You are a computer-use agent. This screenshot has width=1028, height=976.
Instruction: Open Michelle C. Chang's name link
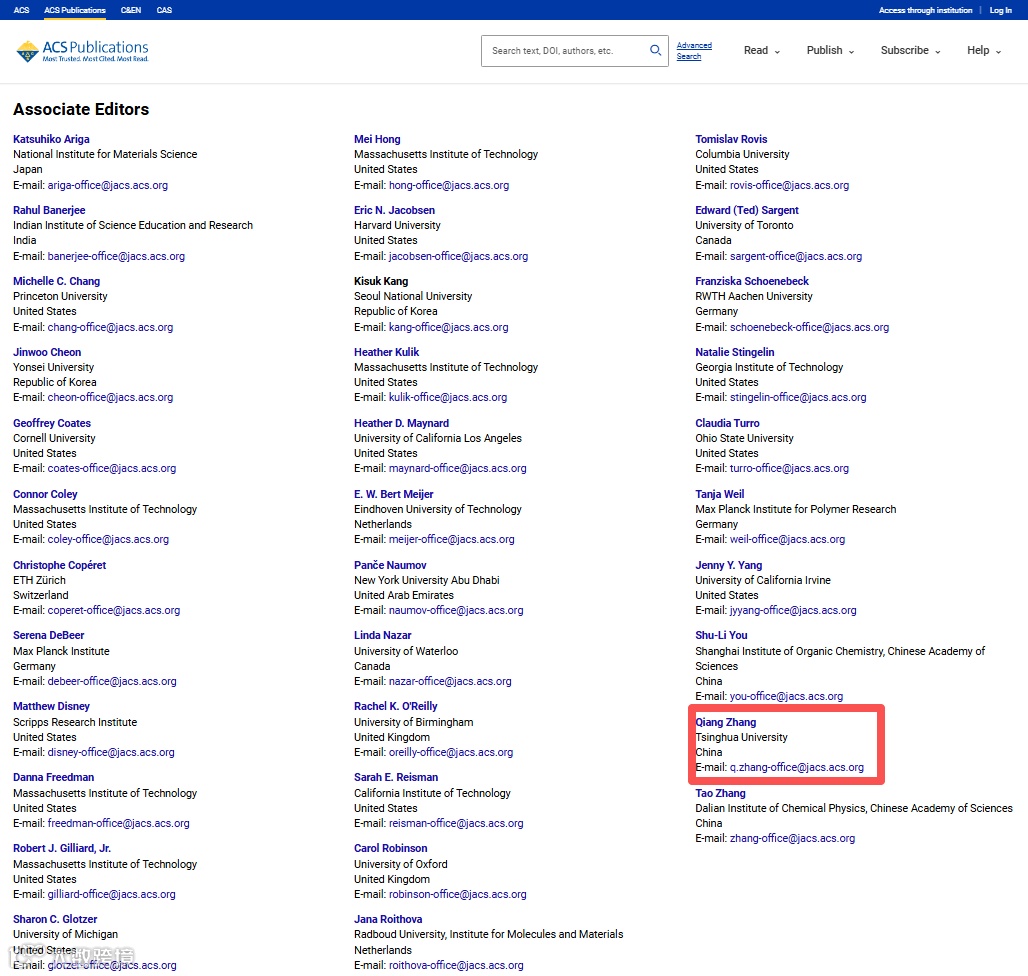click(x=56, y=281)
